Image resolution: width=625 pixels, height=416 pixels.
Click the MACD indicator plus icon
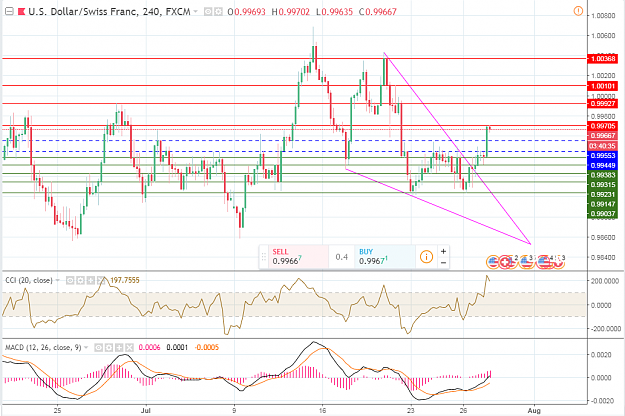(119, 348)
